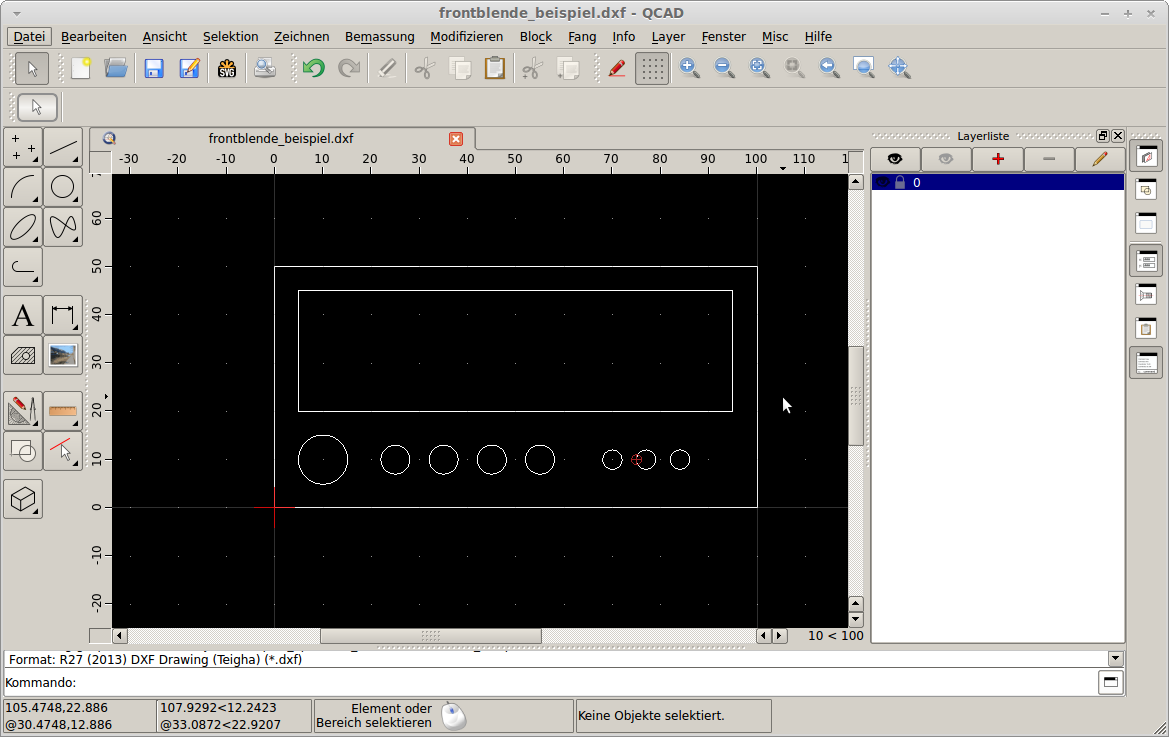Close the frontblende_beispiel.dxf tab
1169x737 pixels.
456,139
